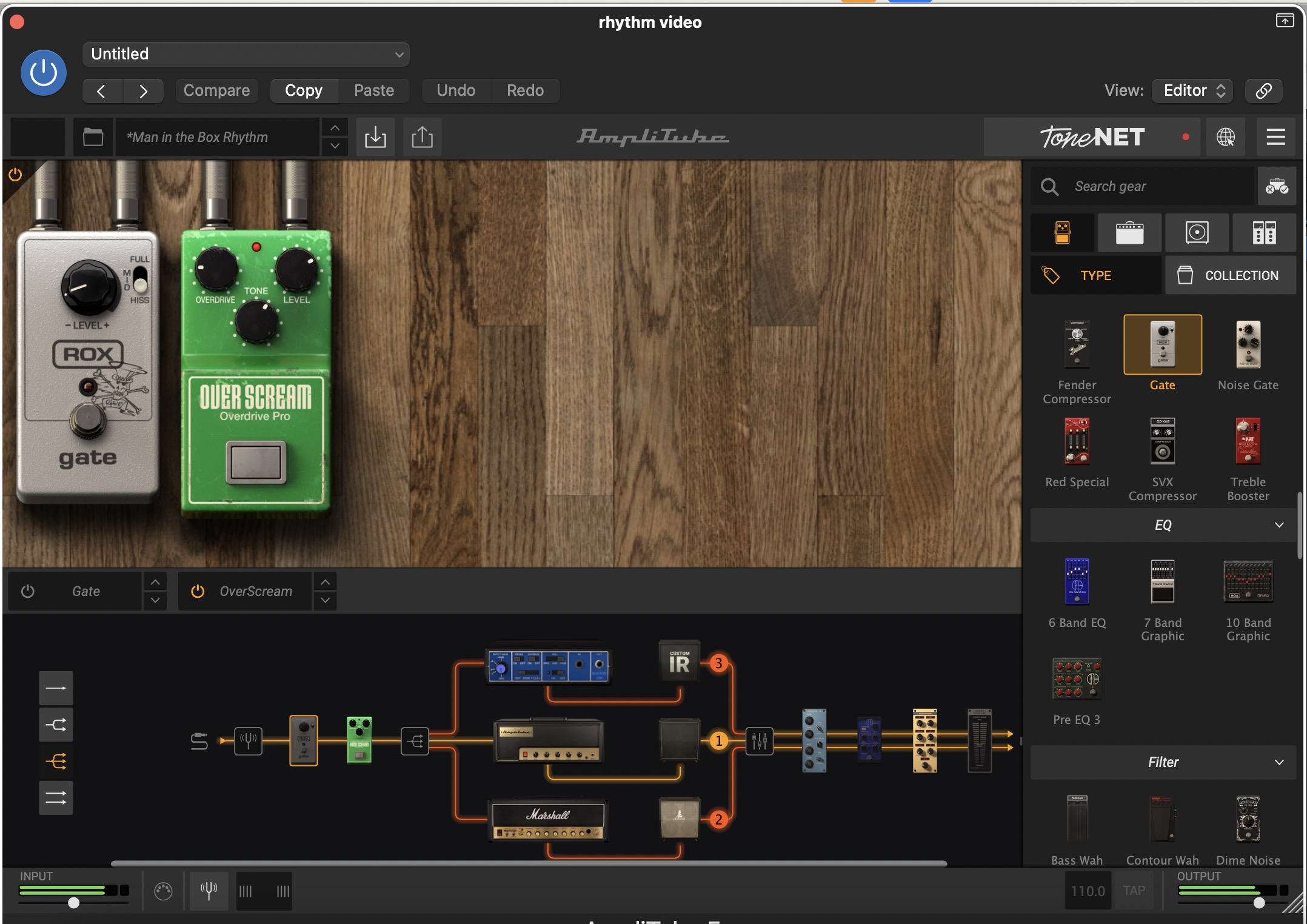Select the two-path split chain layout

pyautogui.click(x=56, y=725)
